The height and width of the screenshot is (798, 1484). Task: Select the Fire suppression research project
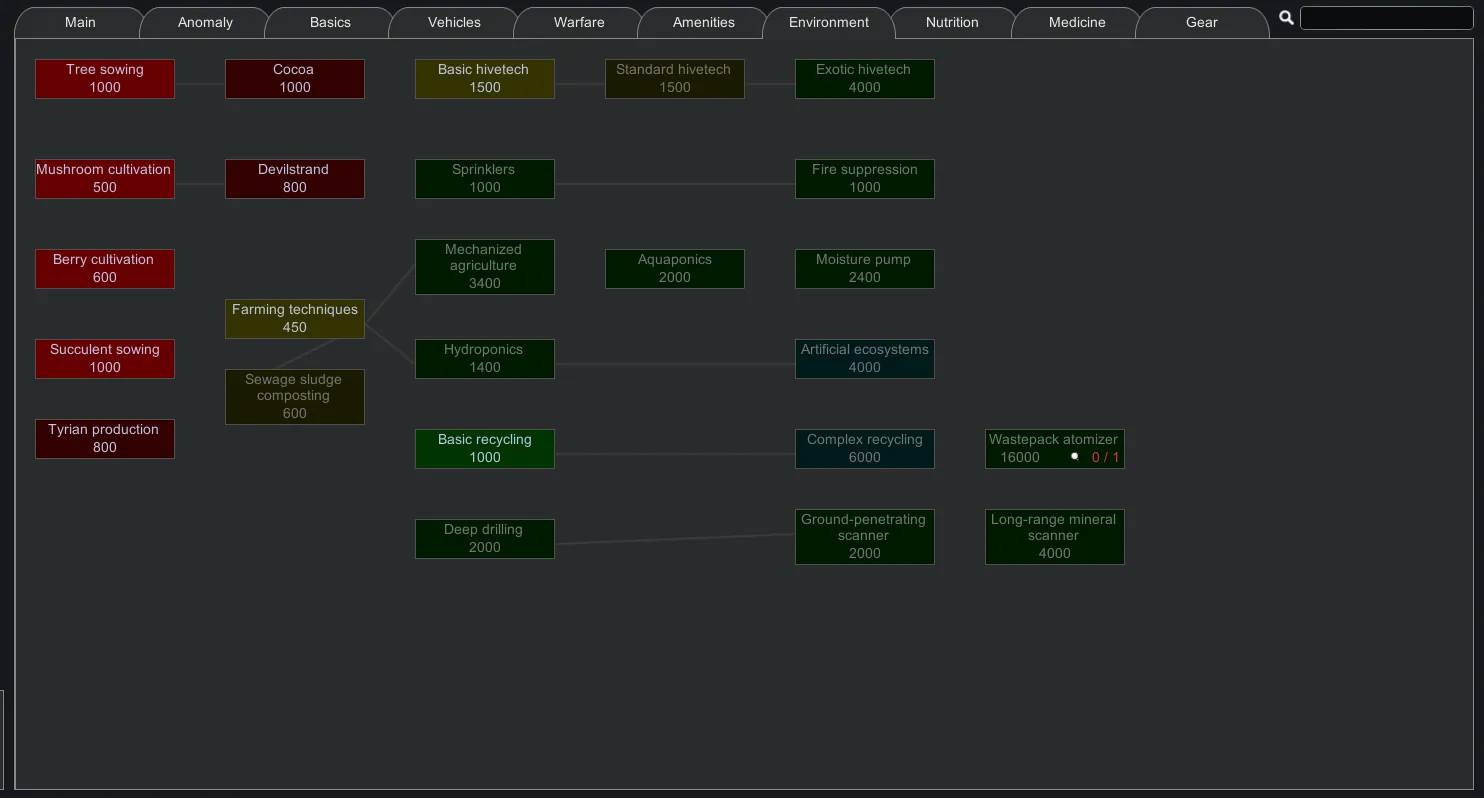coord(865,179)
